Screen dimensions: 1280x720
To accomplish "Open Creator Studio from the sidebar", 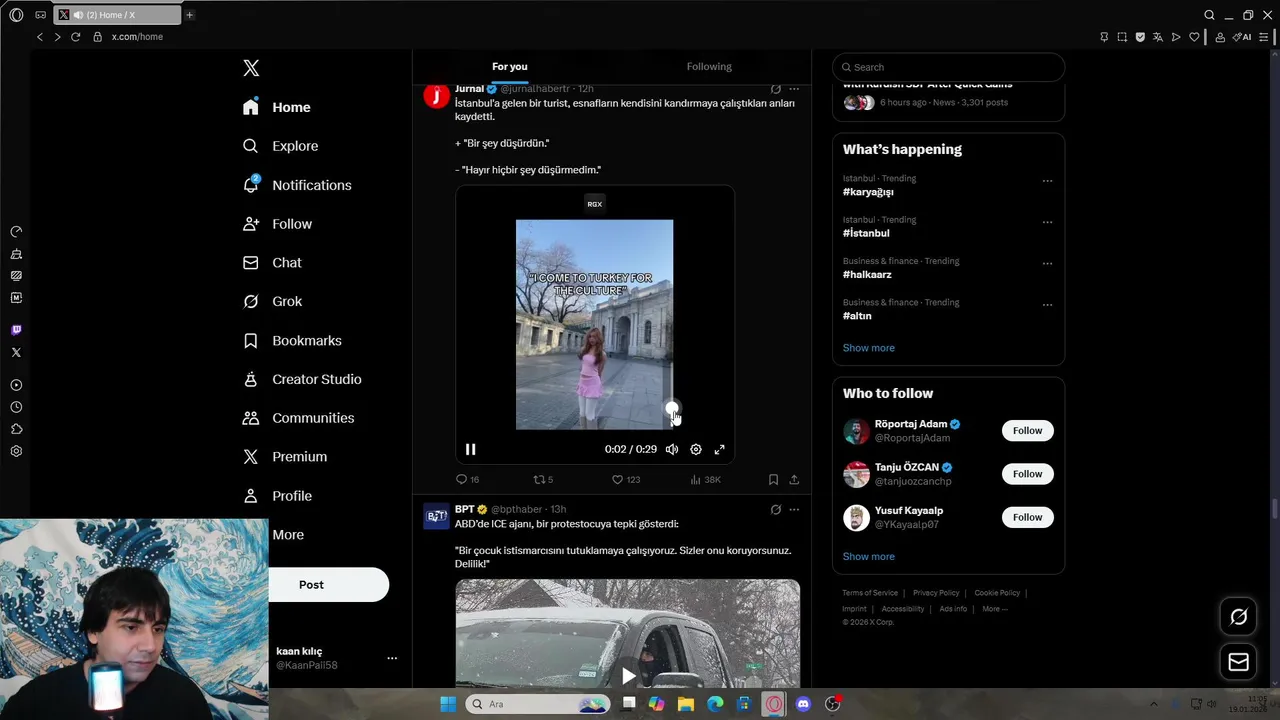I will click(302, 379).
